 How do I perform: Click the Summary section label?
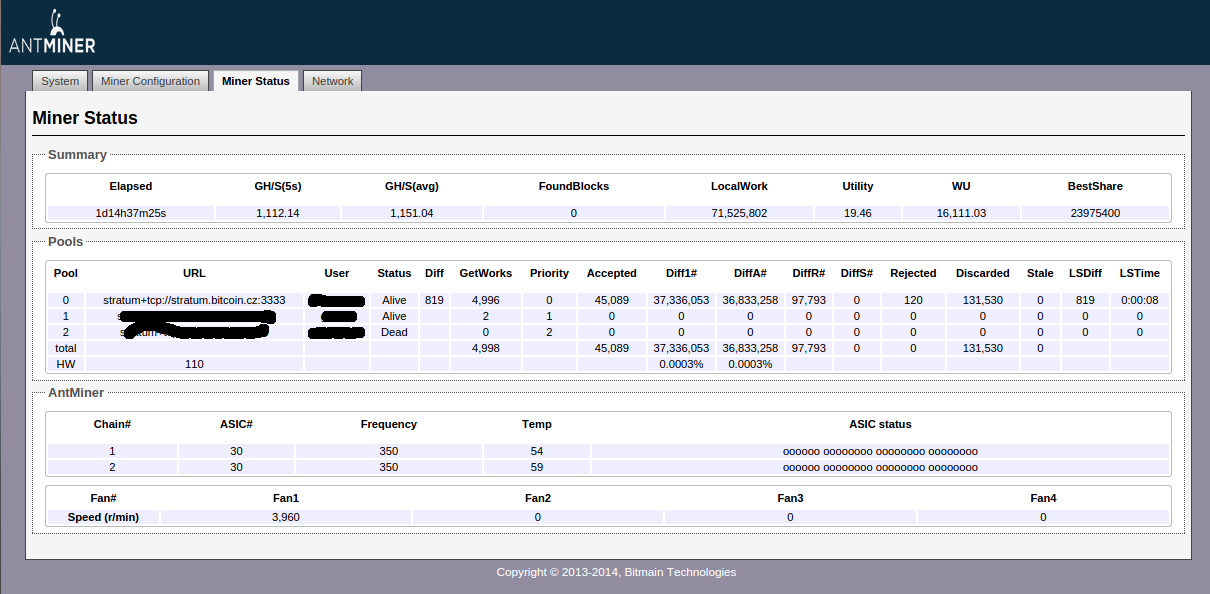(77, 155)
